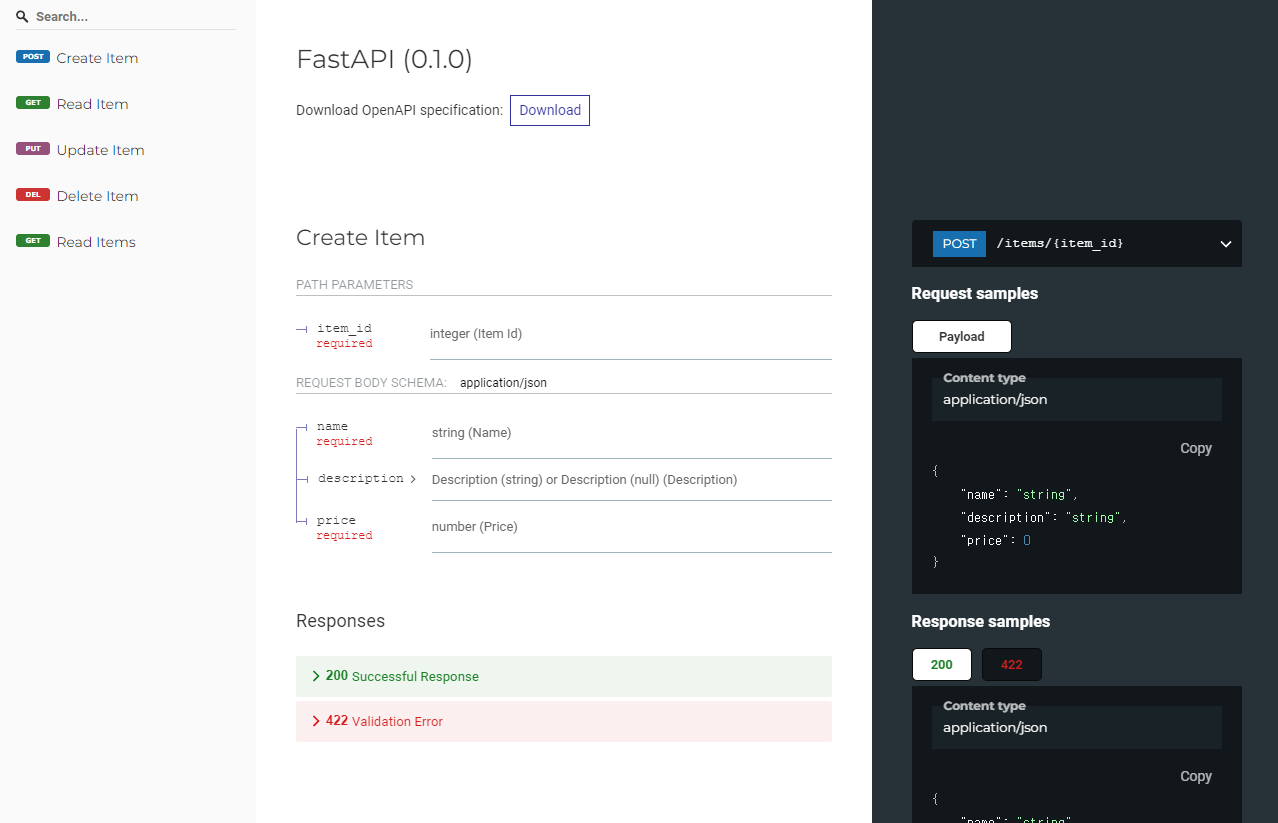Open Read Item in the sidebar
The width and height of the screenshot is (1278, 823).
pos(92,104)
